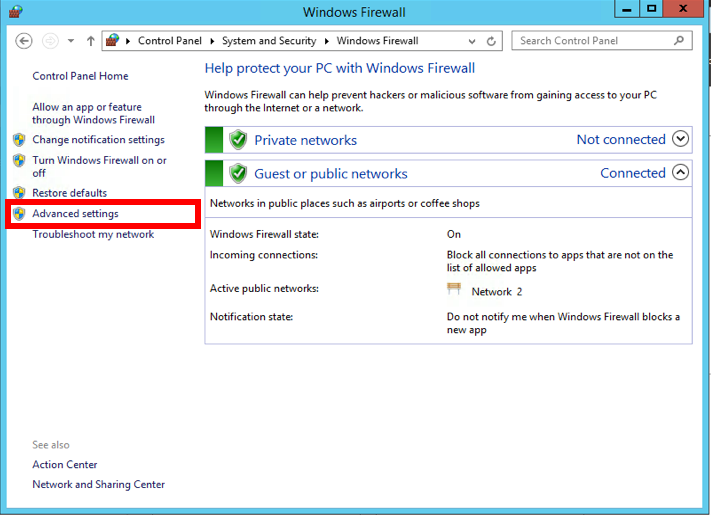
Task: Click the Search Control Panel field
Action: pos(592,41)
